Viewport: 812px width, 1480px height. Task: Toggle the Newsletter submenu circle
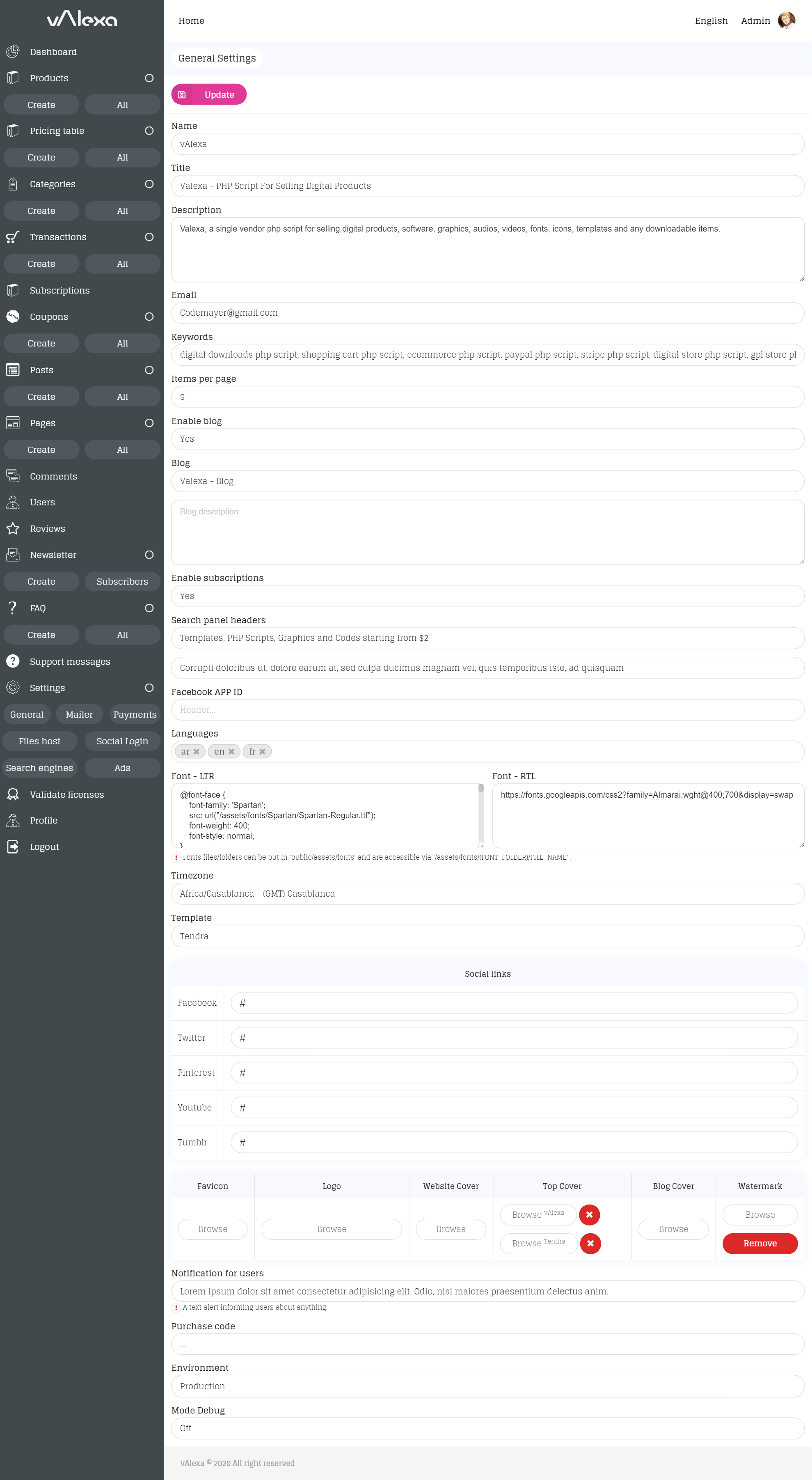click(x=149, y=555)
